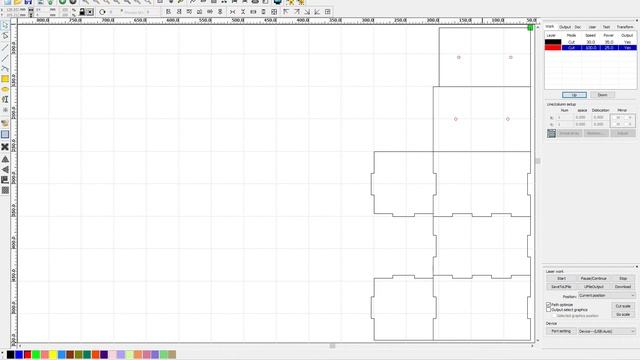Image resolution: width=640 pixels, height=360 pixels.
Task: Click the mirror vertical triangle icon
Action: pos(5,169)
